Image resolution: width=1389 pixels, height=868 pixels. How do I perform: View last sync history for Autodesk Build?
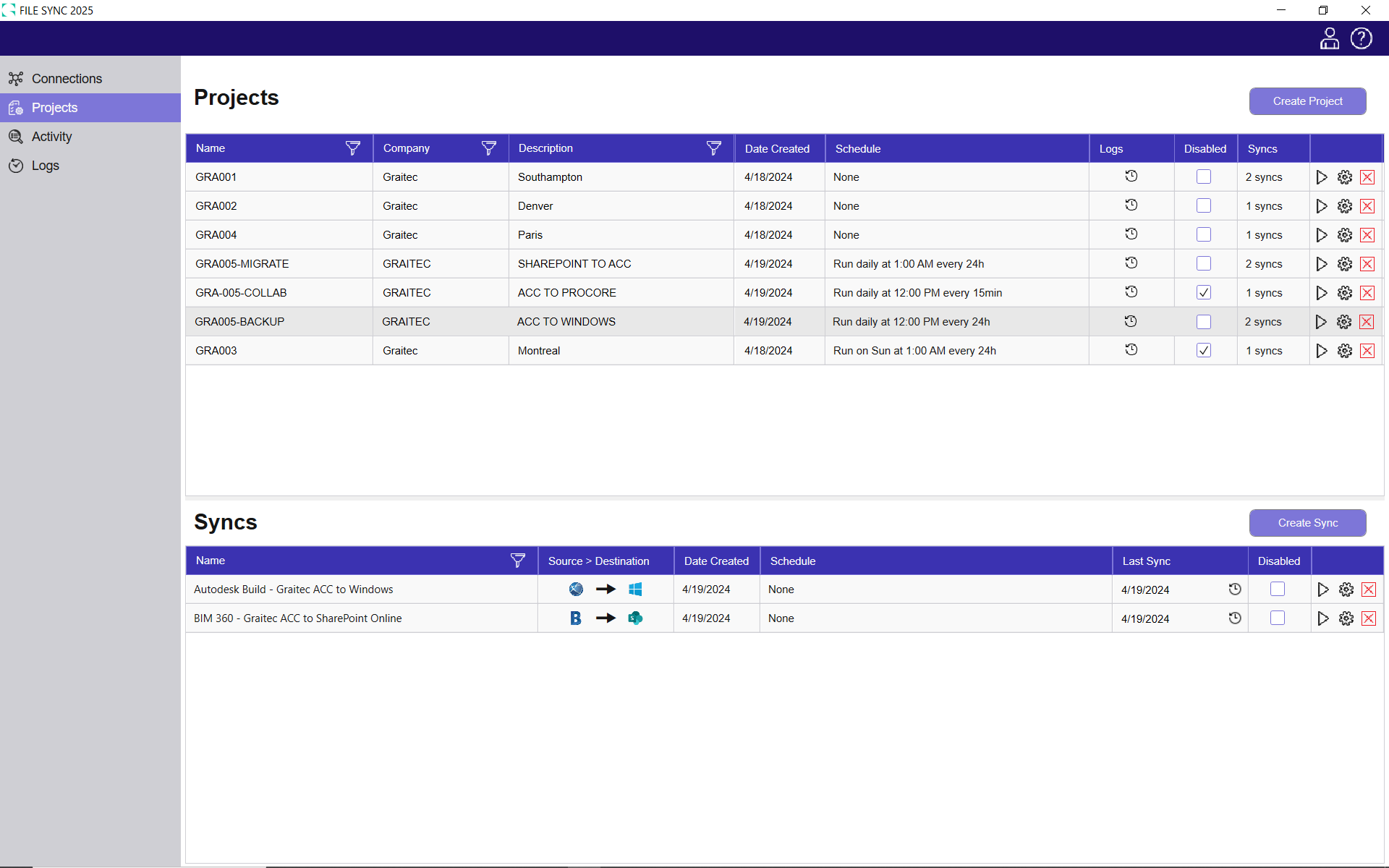pyautogui.click(x=1235, y=590)
